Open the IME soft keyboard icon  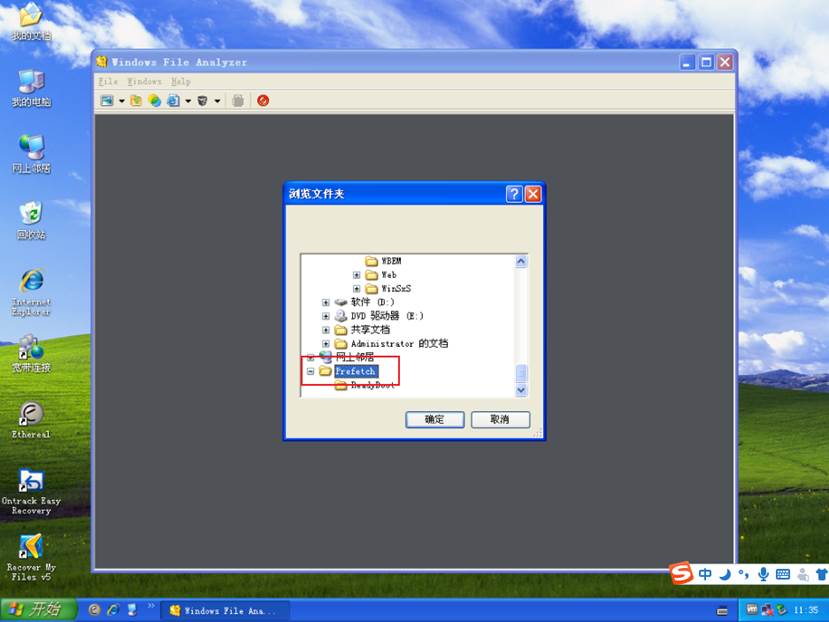tap(783, 574)
